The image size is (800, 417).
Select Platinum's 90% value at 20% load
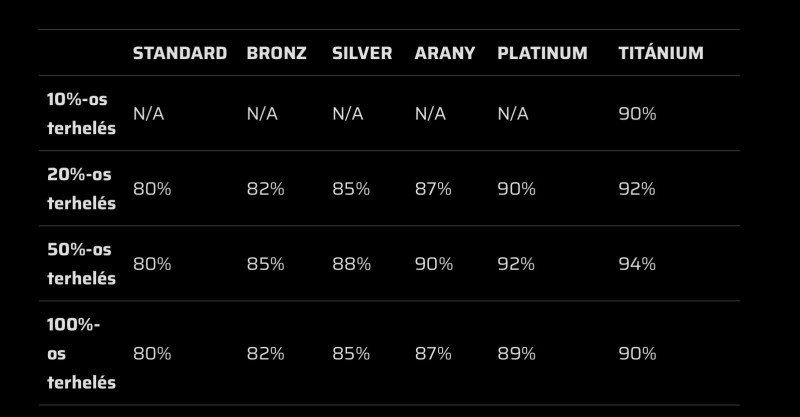click(x=516, y=189)
